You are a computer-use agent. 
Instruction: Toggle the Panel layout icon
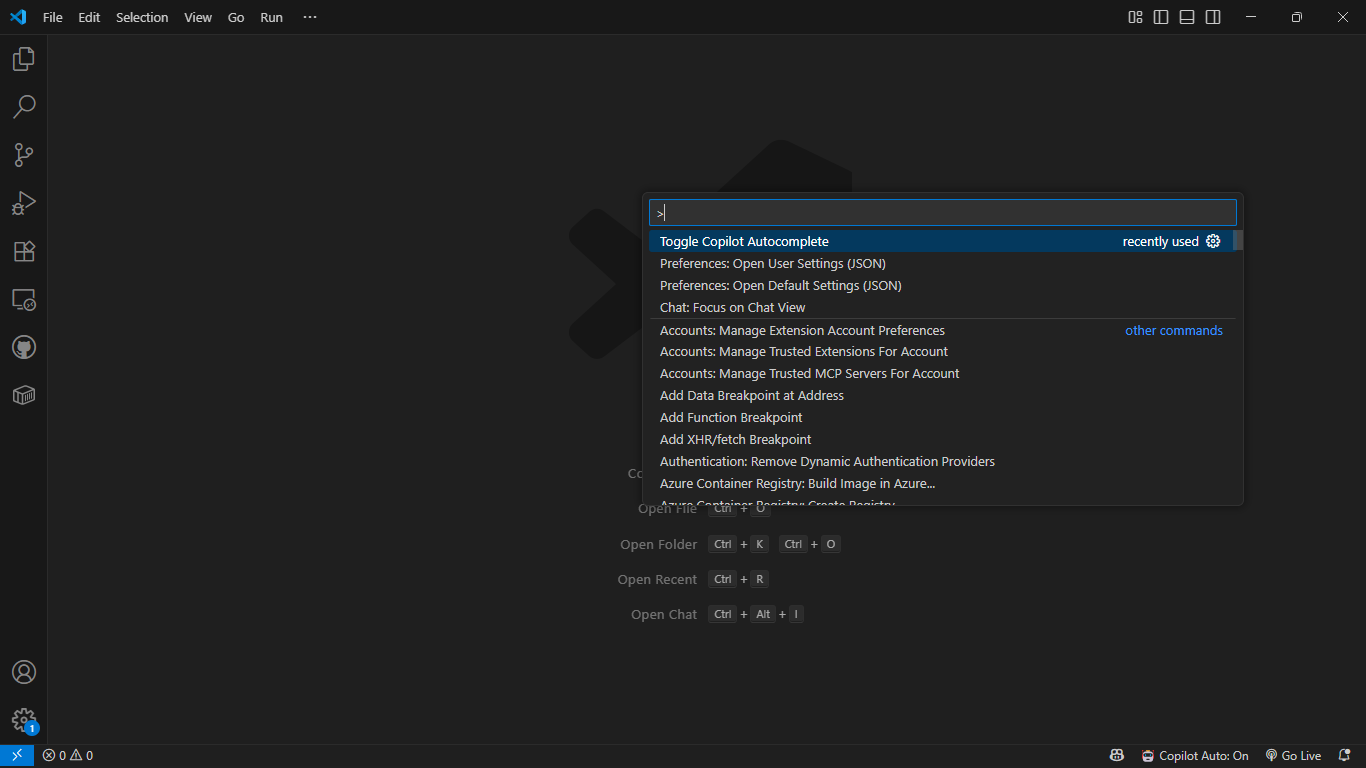[1187, 17]
